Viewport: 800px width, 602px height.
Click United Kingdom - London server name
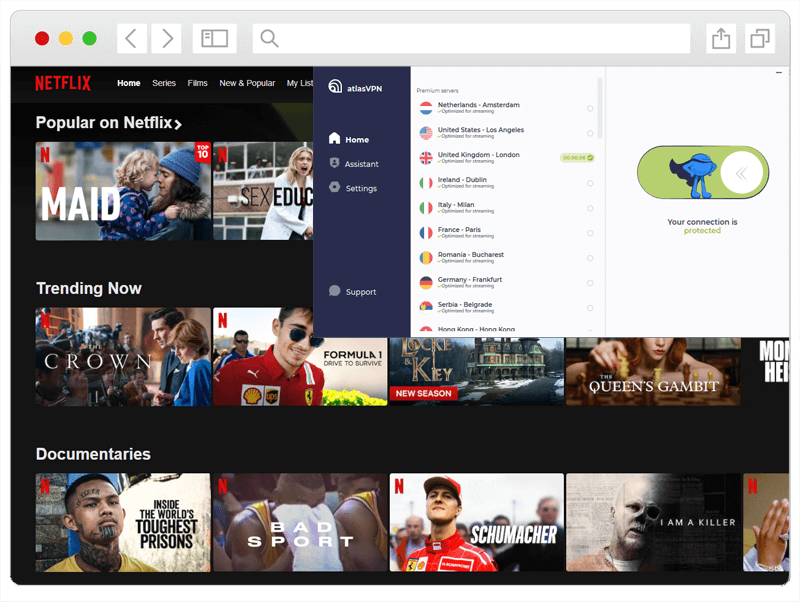tap(479, 155)
